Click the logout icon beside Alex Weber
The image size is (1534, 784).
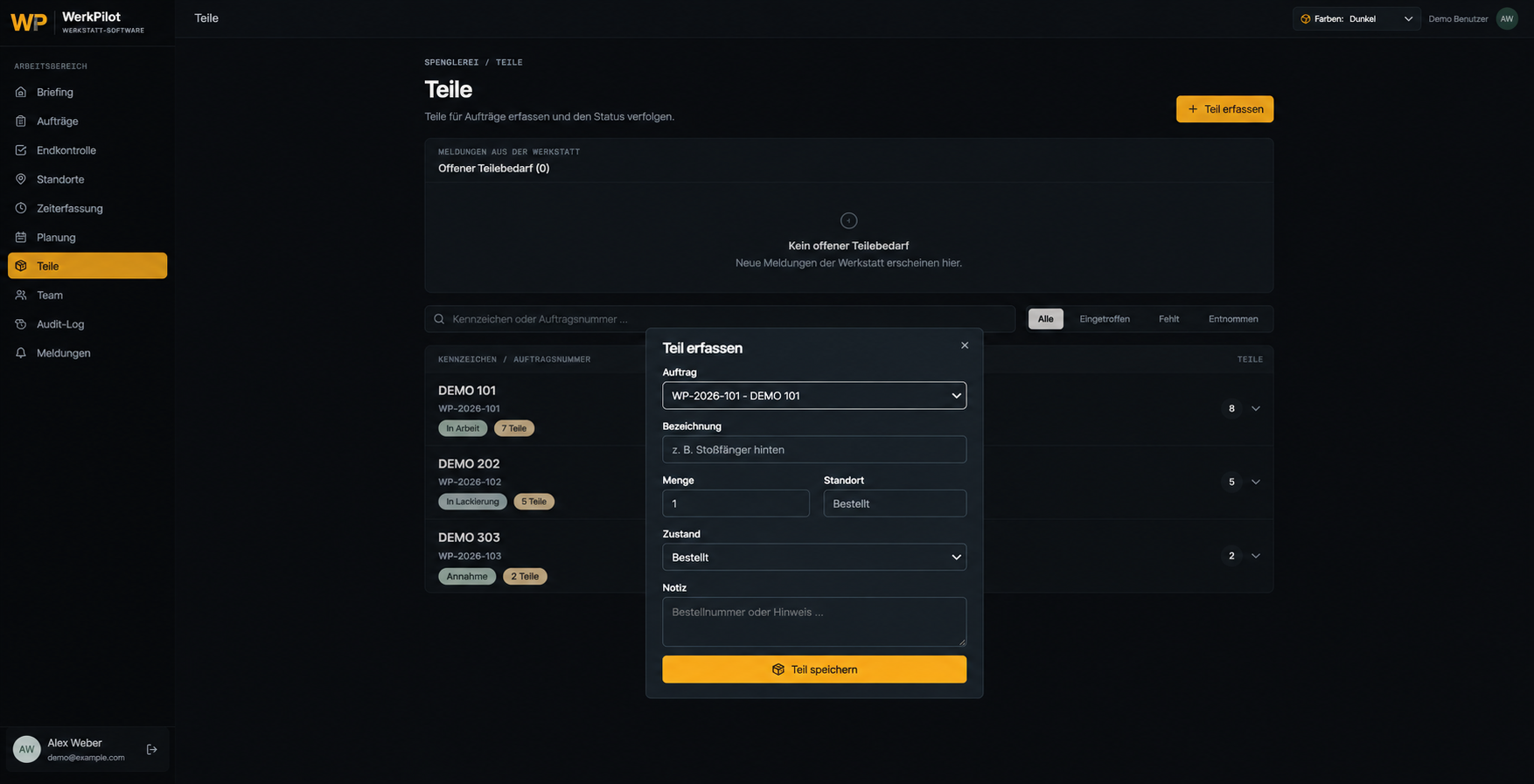[152, 749]
